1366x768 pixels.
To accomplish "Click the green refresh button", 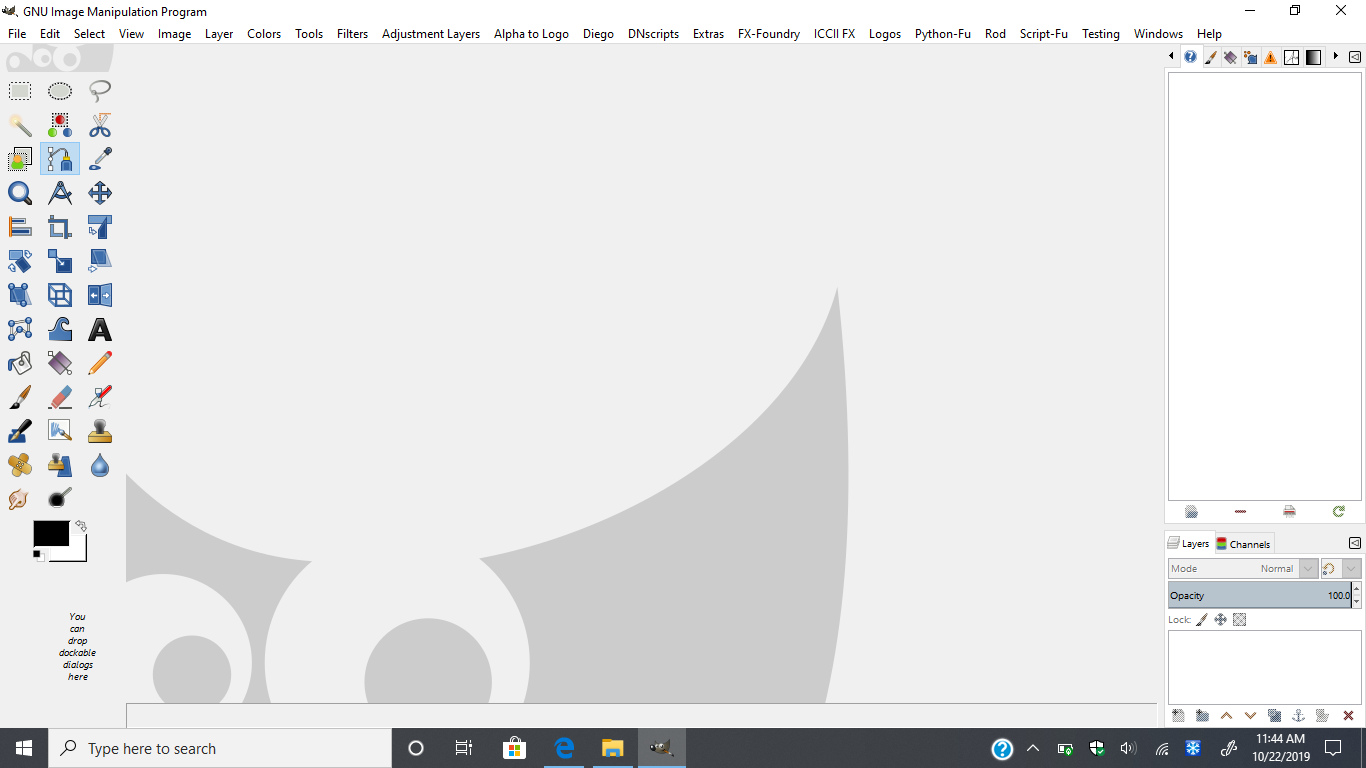I will click(x=1339, y=511).
